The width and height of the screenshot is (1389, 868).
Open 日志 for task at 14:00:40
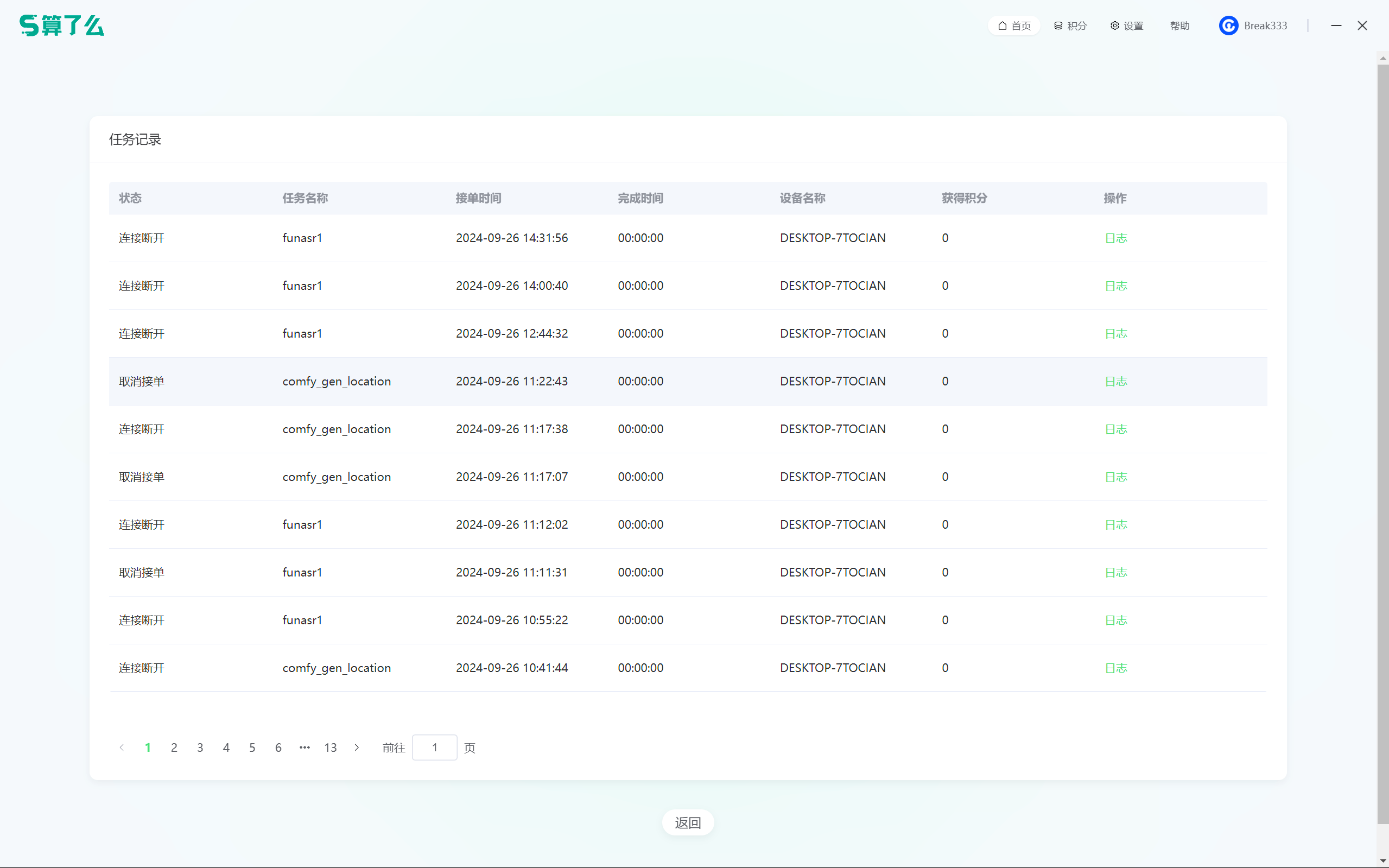(x=1116, y=286)
